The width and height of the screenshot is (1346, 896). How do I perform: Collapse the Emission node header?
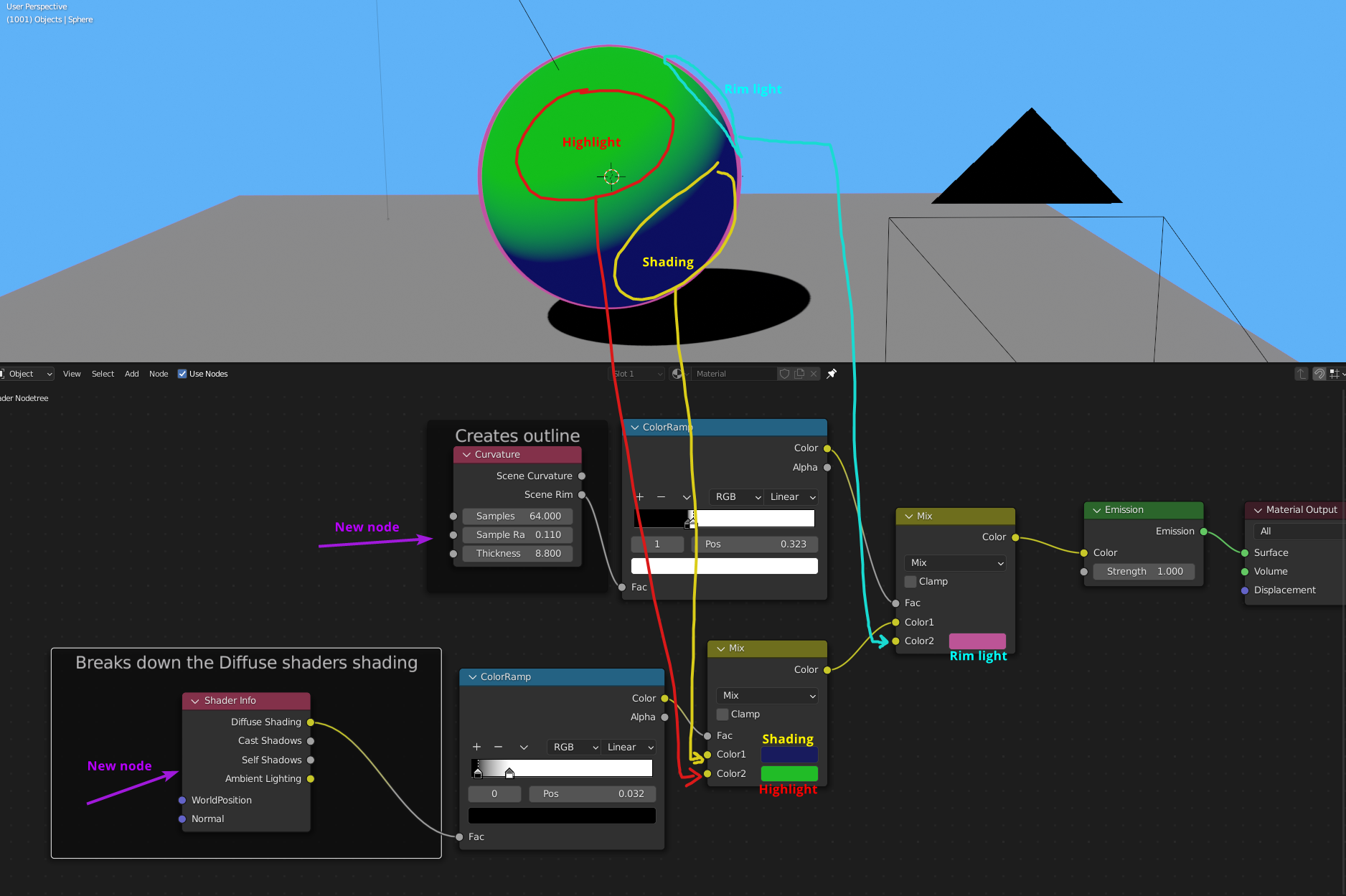(1096, 510)
